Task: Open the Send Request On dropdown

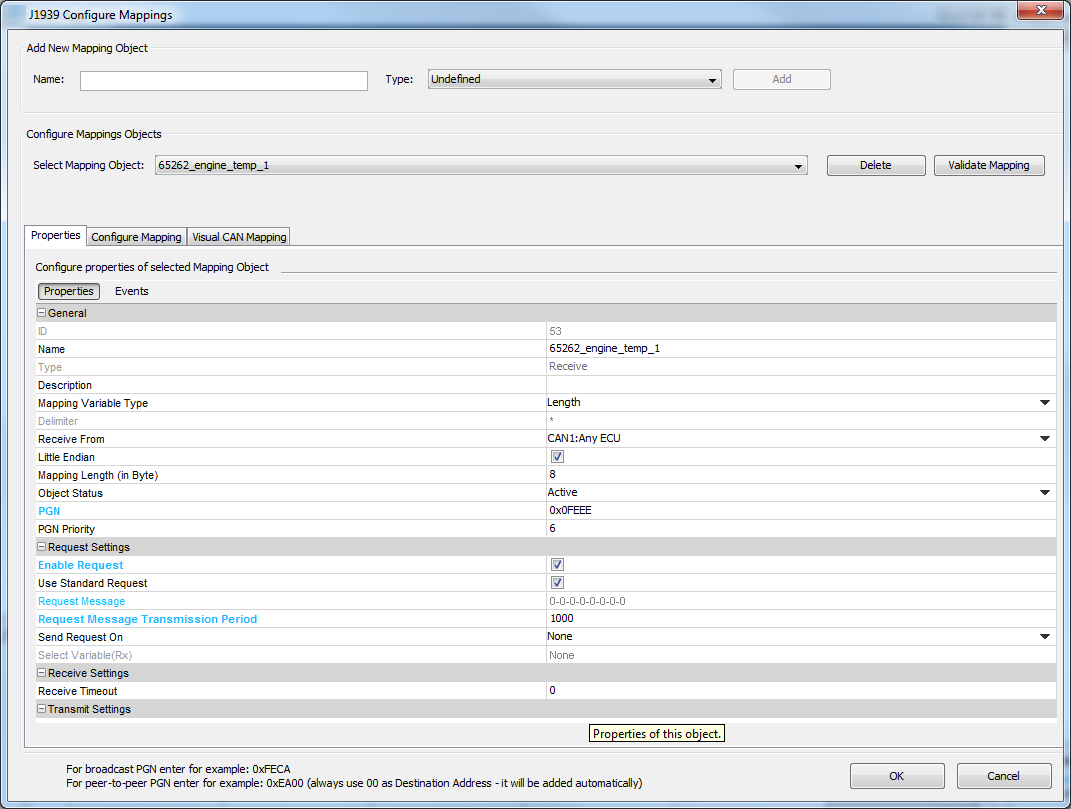Action: point(1044,636)
